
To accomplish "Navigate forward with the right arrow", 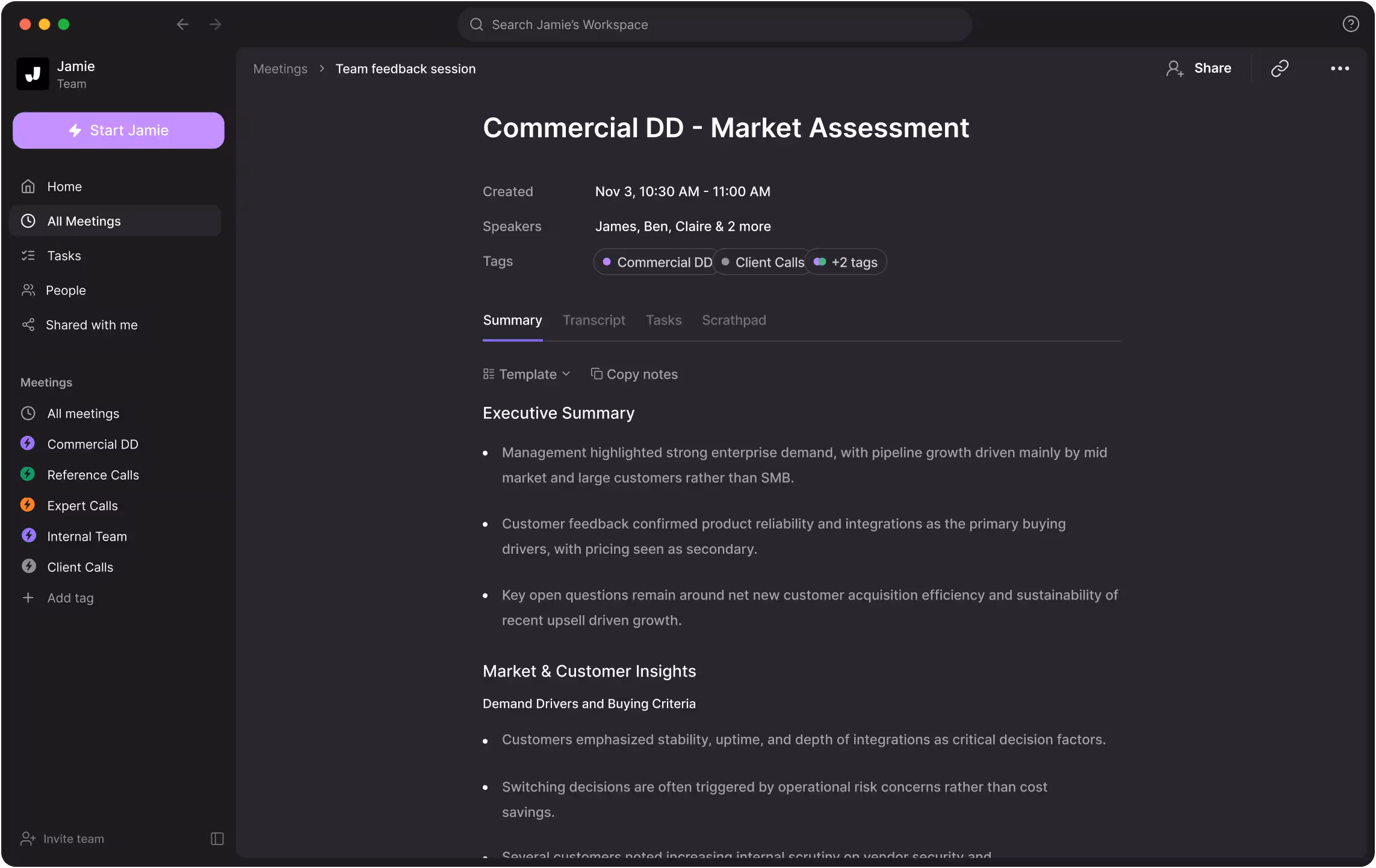I will (x=215, y=24).
